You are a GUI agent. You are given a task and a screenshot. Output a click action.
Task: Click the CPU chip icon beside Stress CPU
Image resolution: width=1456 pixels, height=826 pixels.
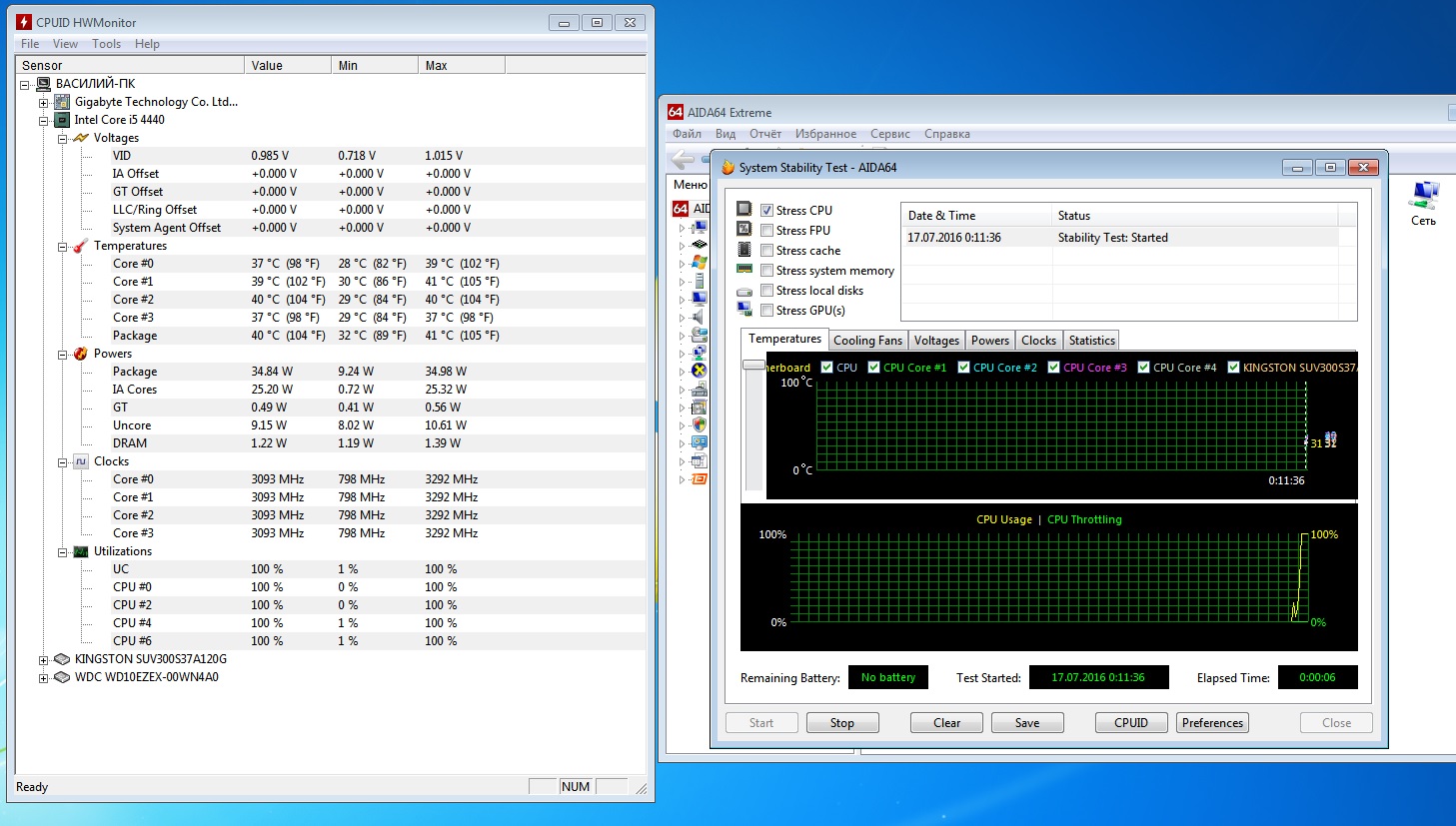click(x=744, y=209)
